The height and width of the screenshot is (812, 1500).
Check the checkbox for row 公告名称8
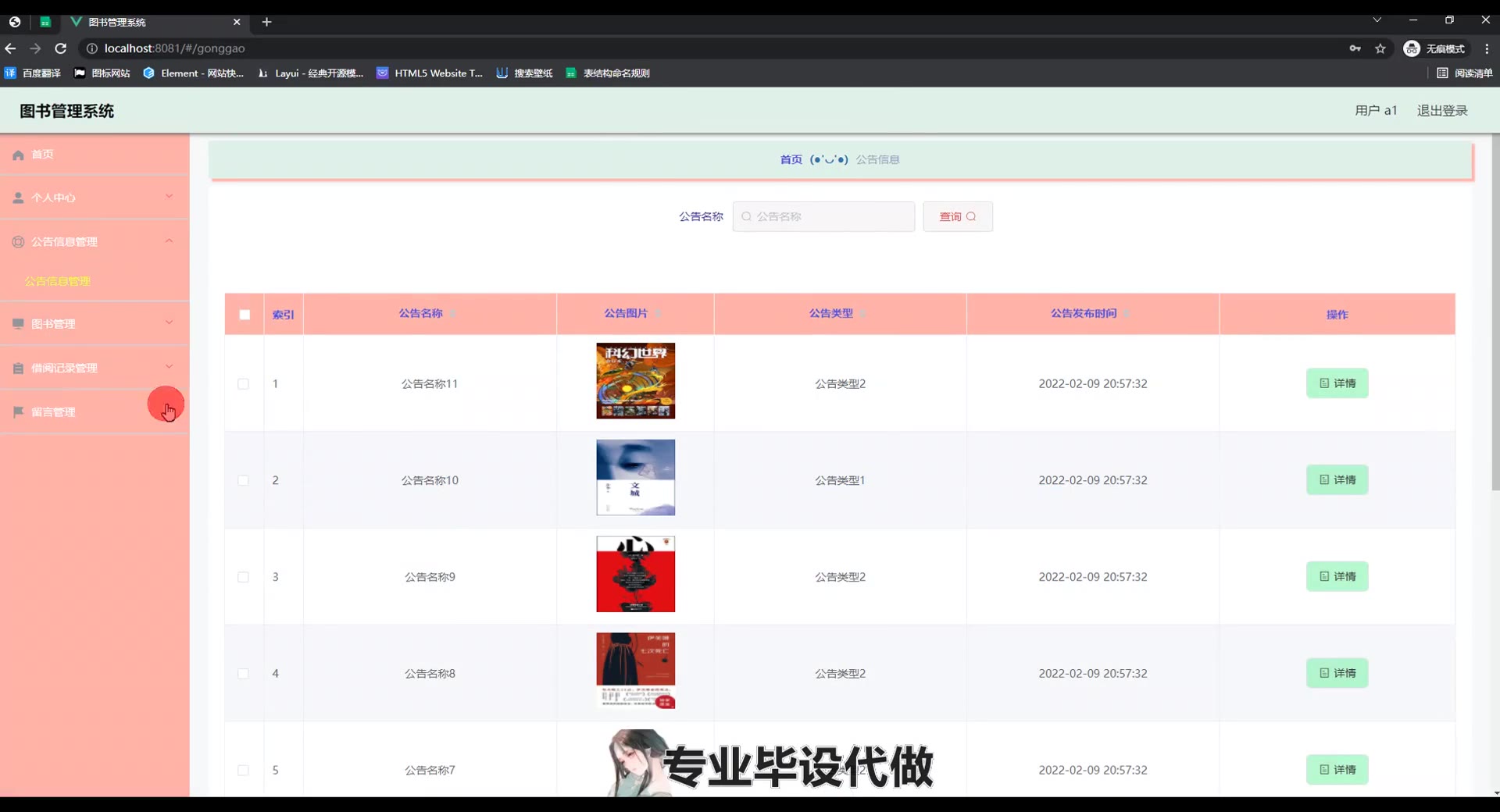click(243, 674)
